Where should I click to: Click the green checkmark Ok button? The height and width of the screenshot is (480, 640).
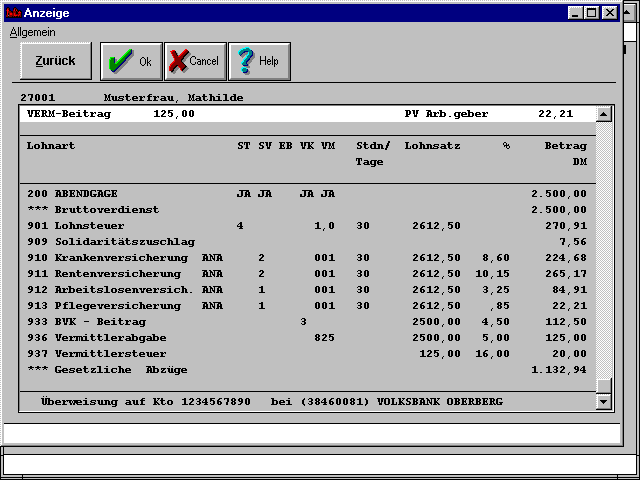coord(131,61)
